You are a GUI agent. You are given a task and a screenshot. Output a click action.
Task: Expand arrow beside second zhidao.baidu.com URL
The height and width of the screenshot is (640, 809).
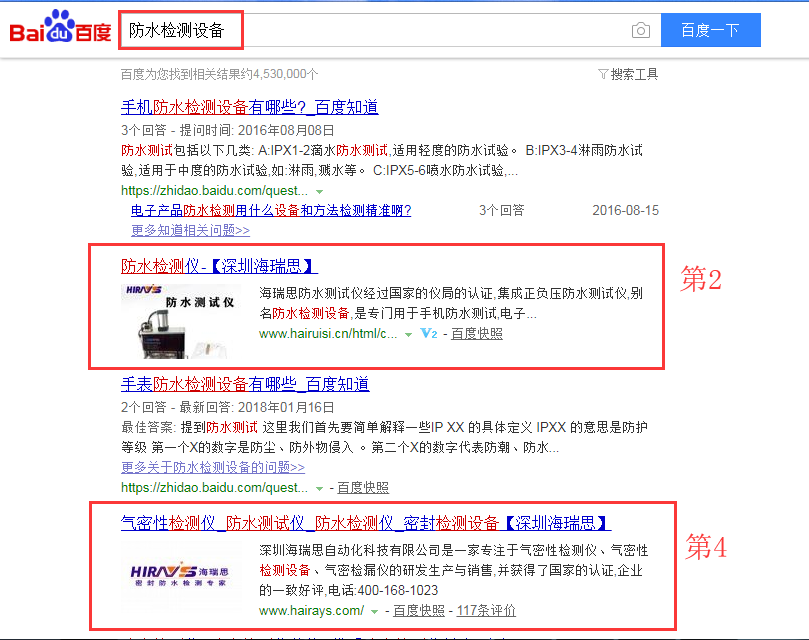click(319, 488)
